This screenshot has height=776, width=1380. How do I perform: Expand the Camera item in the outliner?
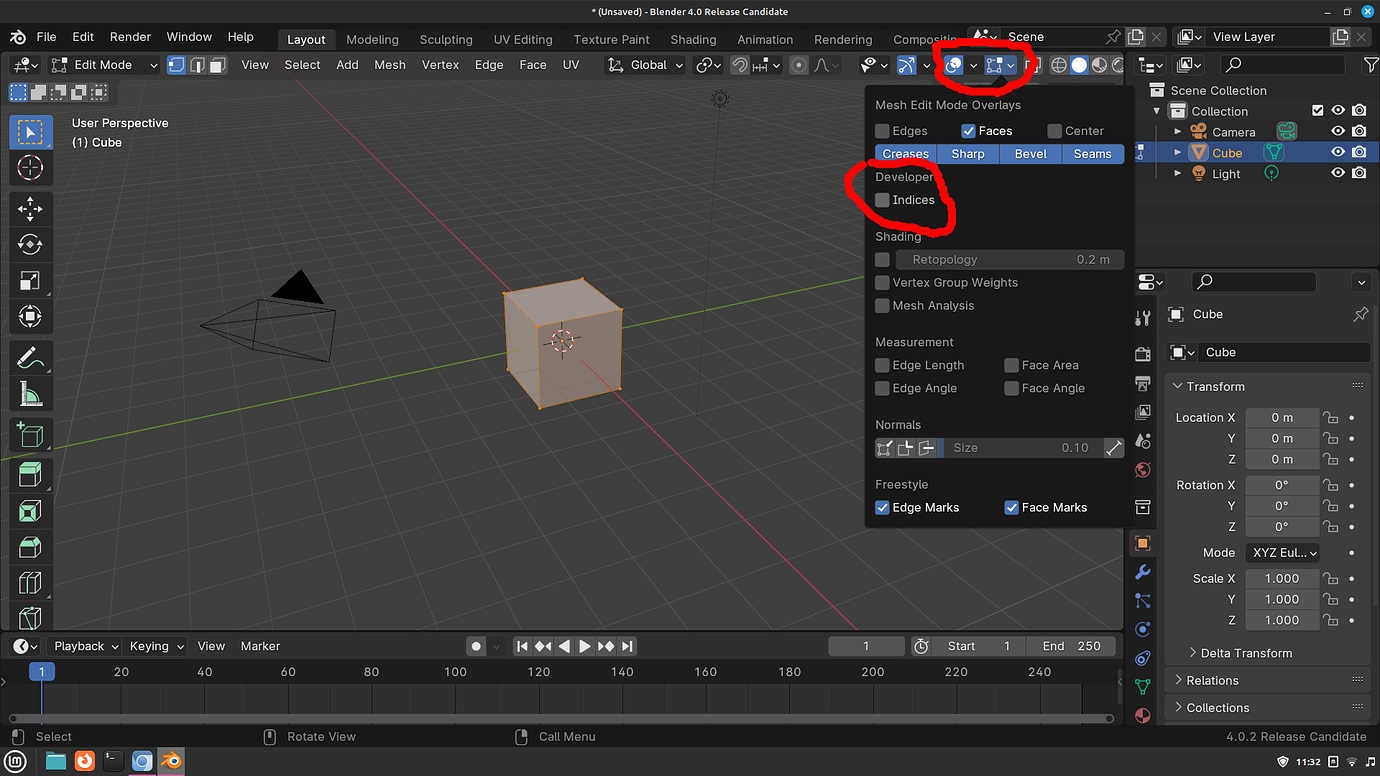coord(1178,132)
